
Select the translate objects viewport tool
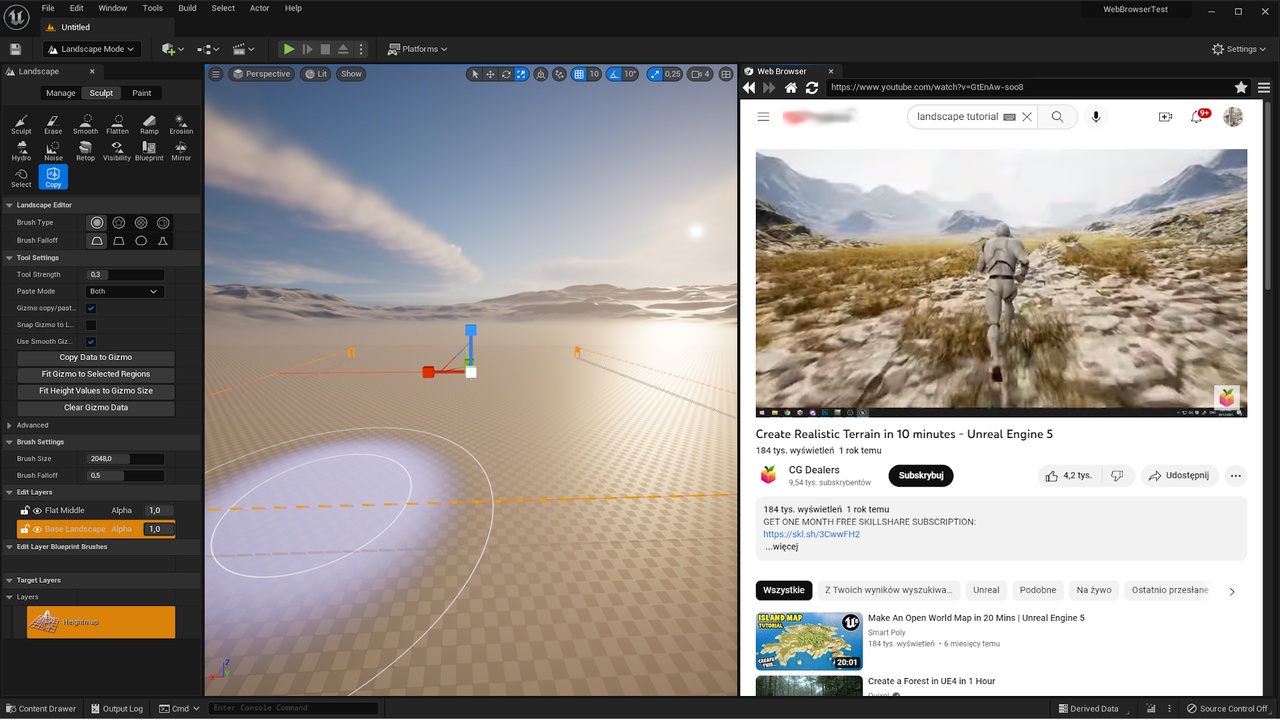[490, 74]
